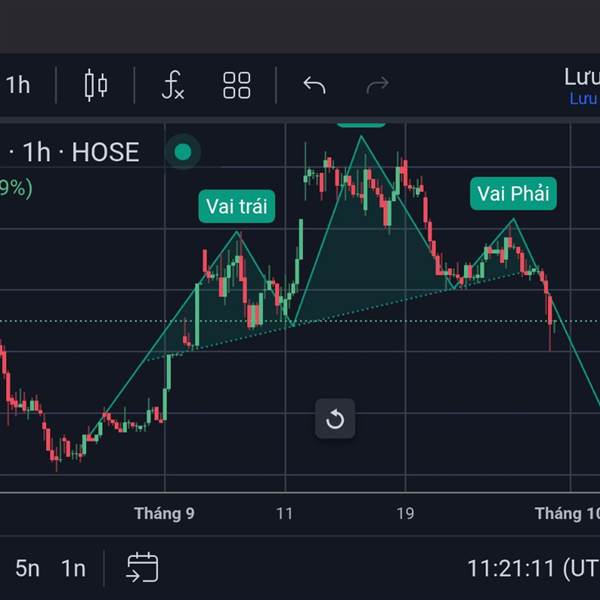
Task: Switch to the 1n date range
Action: coord(73,568)
